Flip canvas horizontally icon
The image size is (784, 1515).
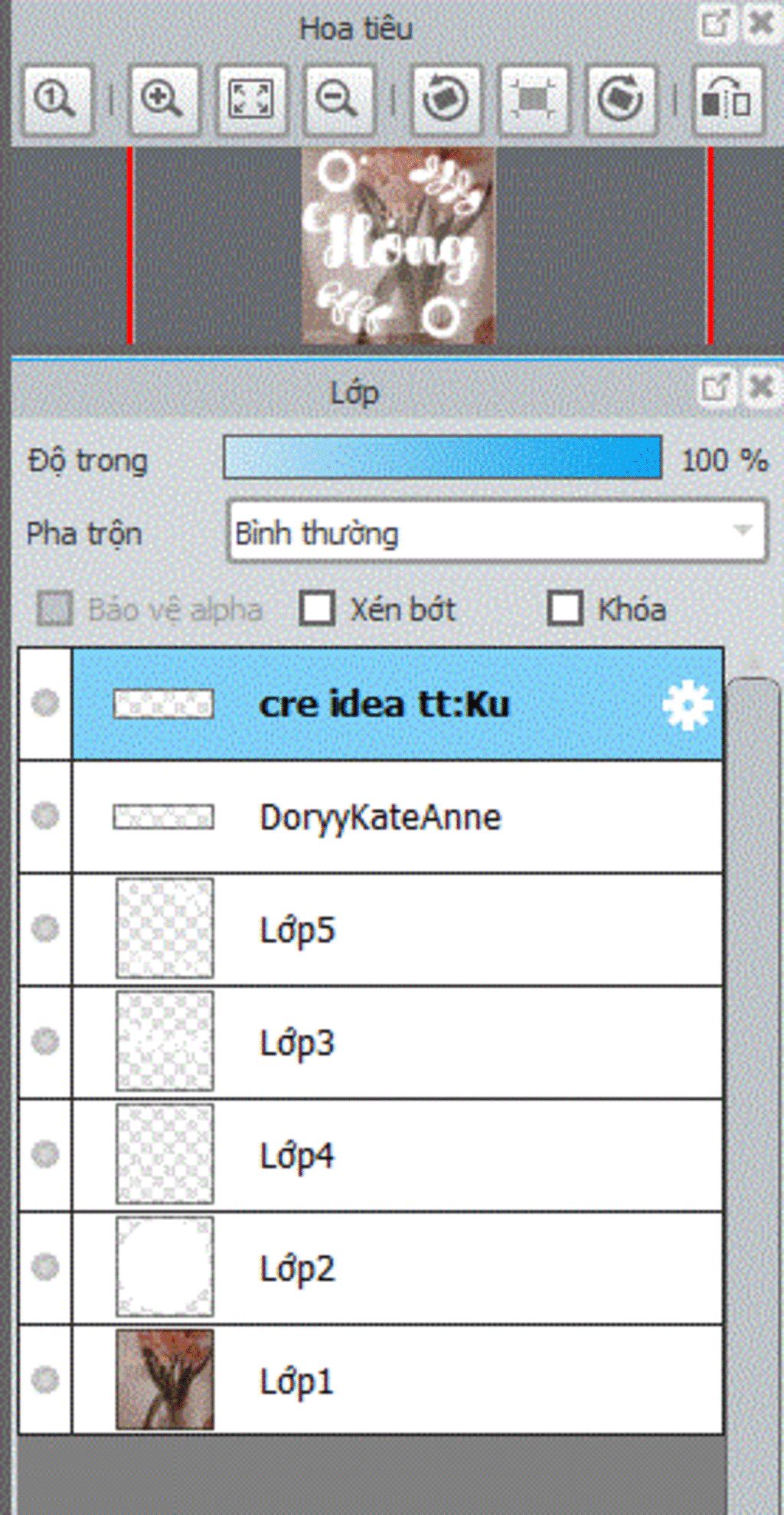(x=727, y=100)
